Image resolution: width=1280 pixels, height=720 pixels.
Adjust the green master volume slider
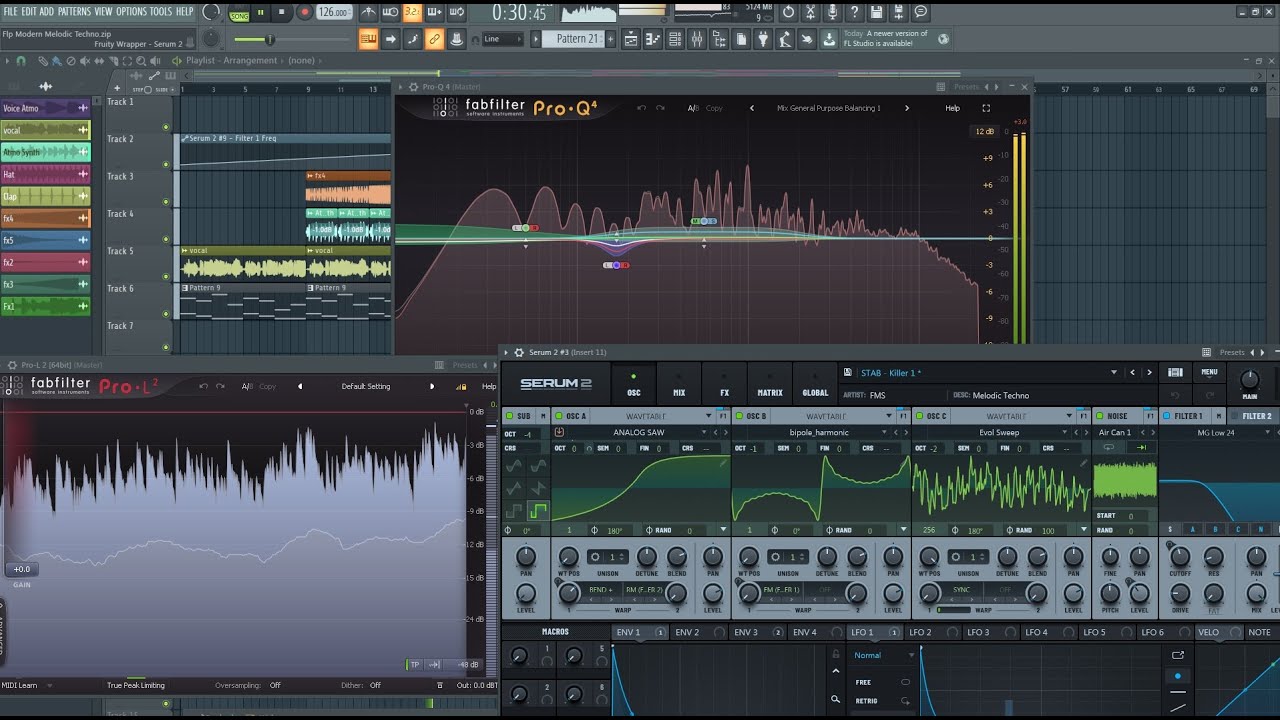click(x=269, y=39)
